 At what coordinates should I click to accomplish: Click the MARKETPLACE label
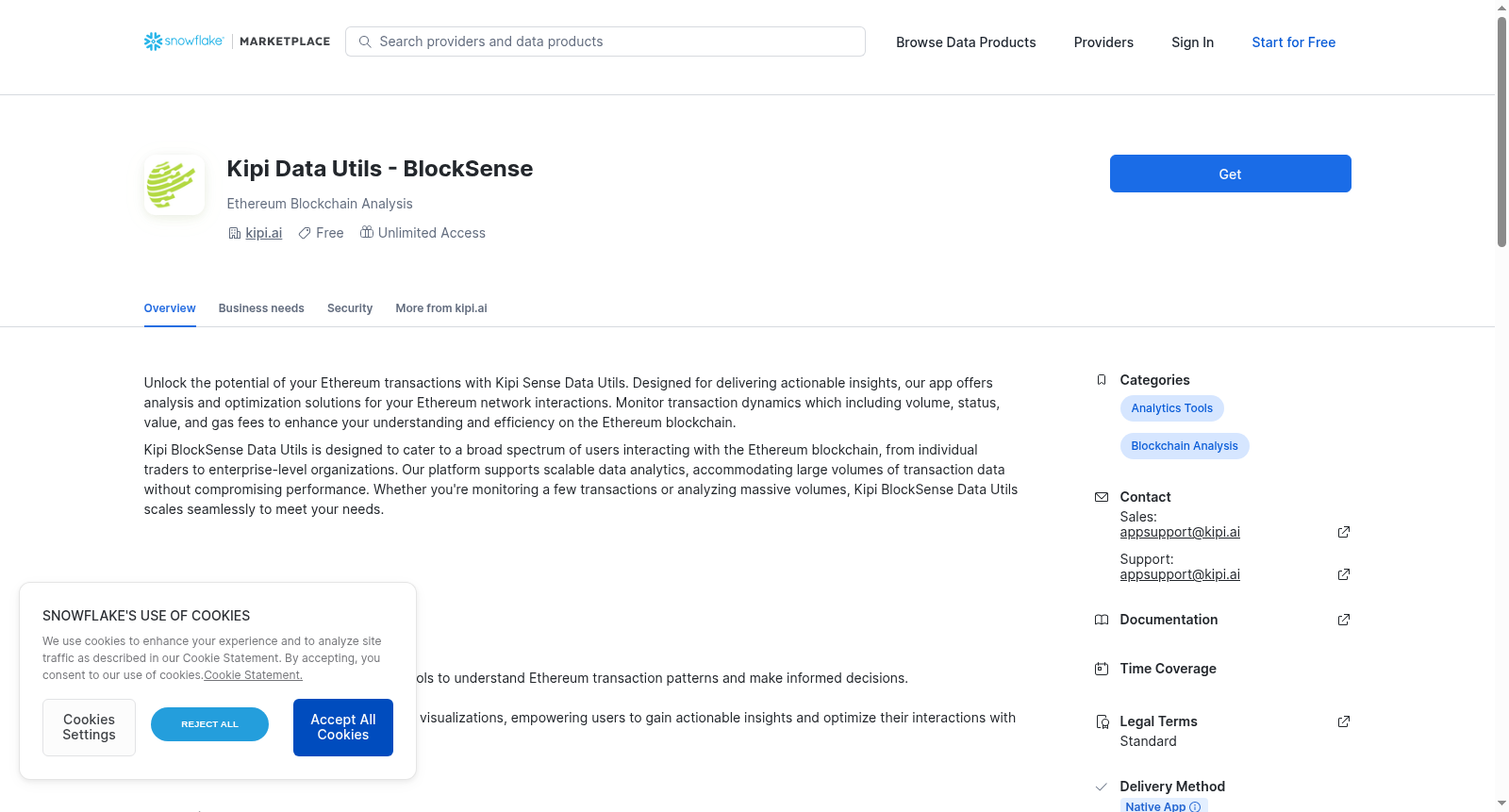(x=285, y=41)
